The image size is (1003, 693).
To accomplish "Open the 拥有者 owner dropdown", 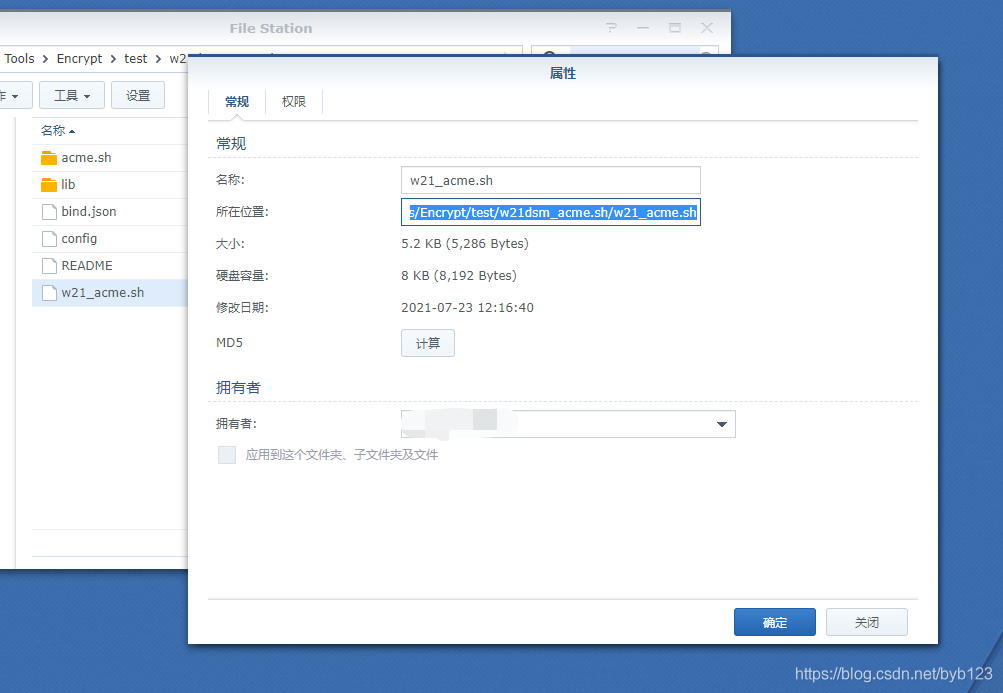I will [x=720, y=424].
